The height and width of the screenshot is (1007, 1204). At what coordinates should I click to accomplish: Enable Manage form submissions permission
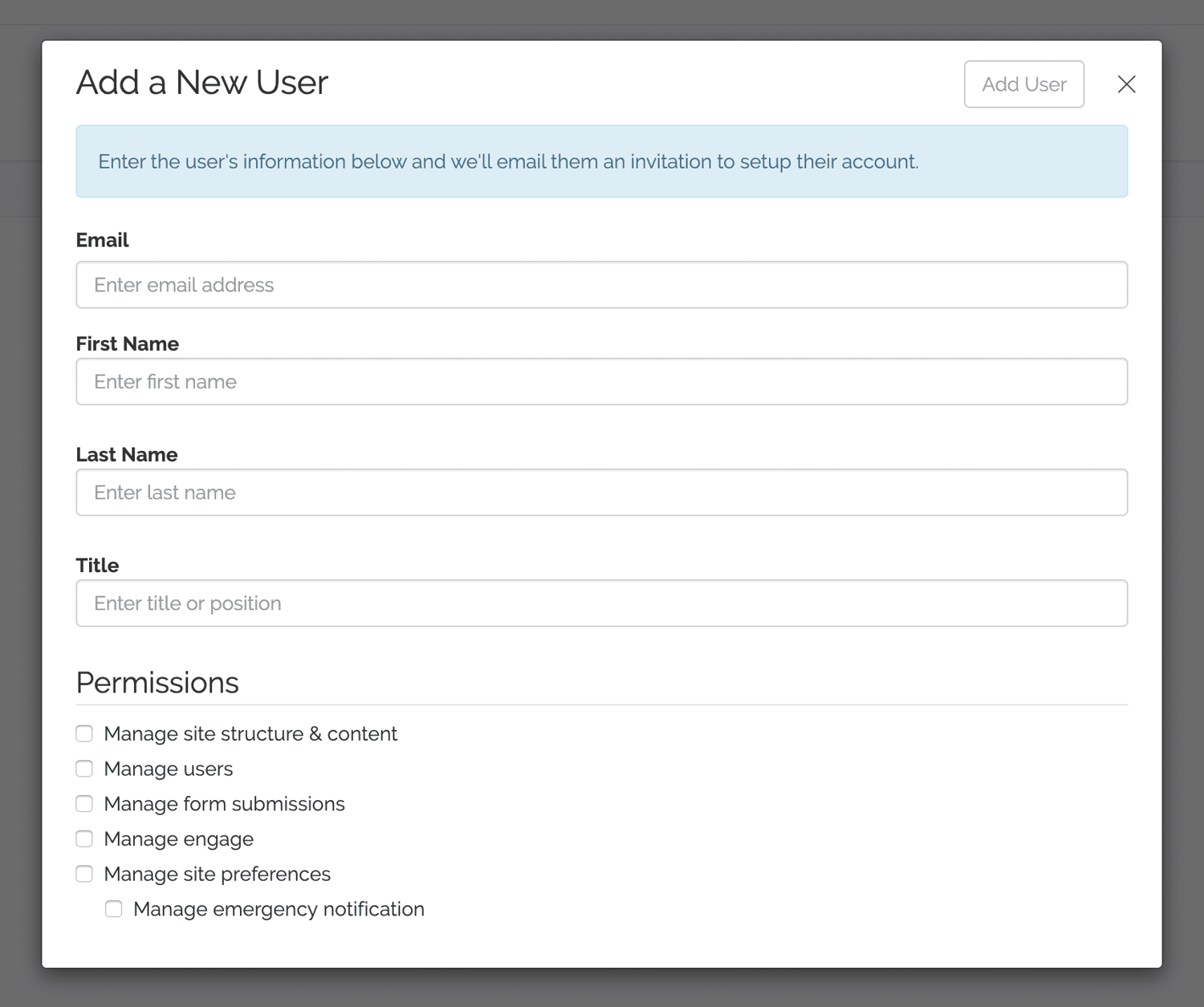pyautogui.click(x=84, y=803)
